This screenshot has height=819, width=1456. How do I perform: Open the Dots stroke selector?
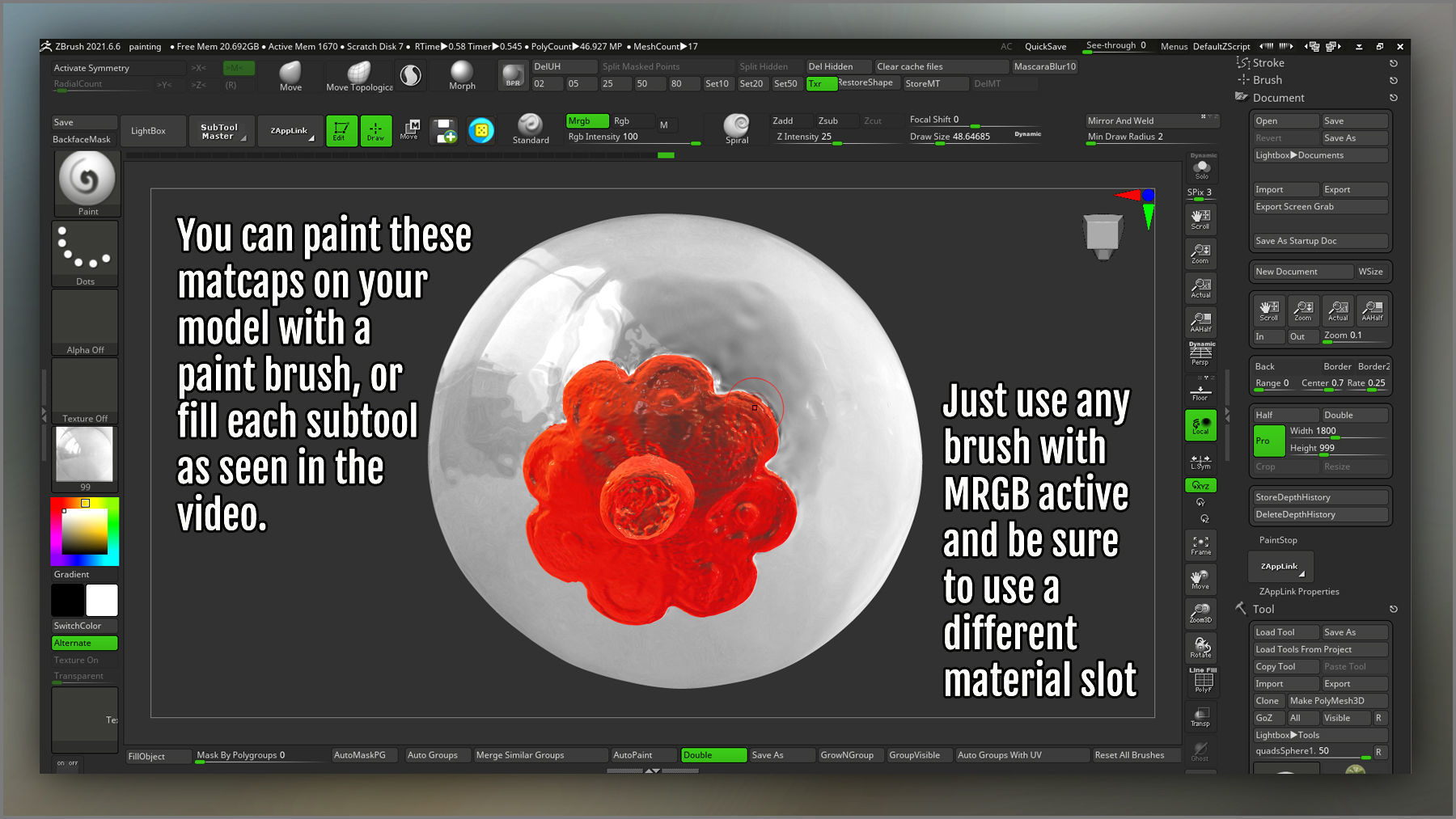(x=85, y=254)
